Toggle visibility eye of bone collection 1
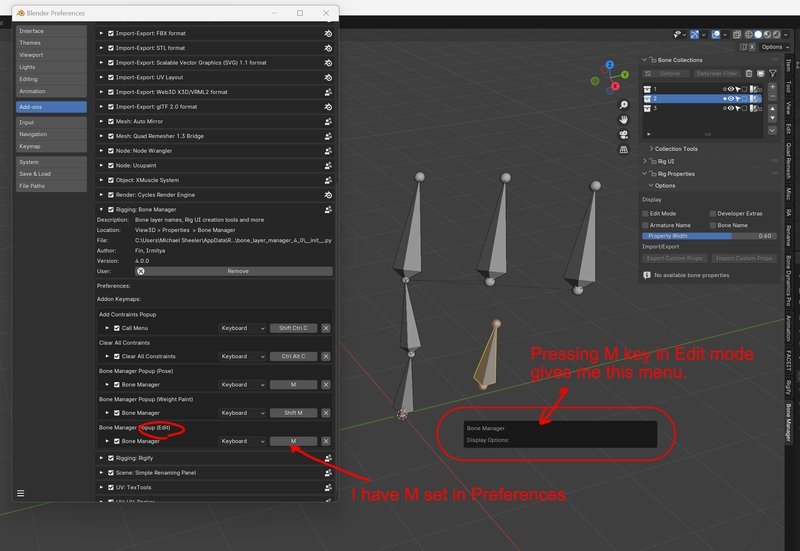This screenshot has height=551, width=800. [x=731, y=89]
